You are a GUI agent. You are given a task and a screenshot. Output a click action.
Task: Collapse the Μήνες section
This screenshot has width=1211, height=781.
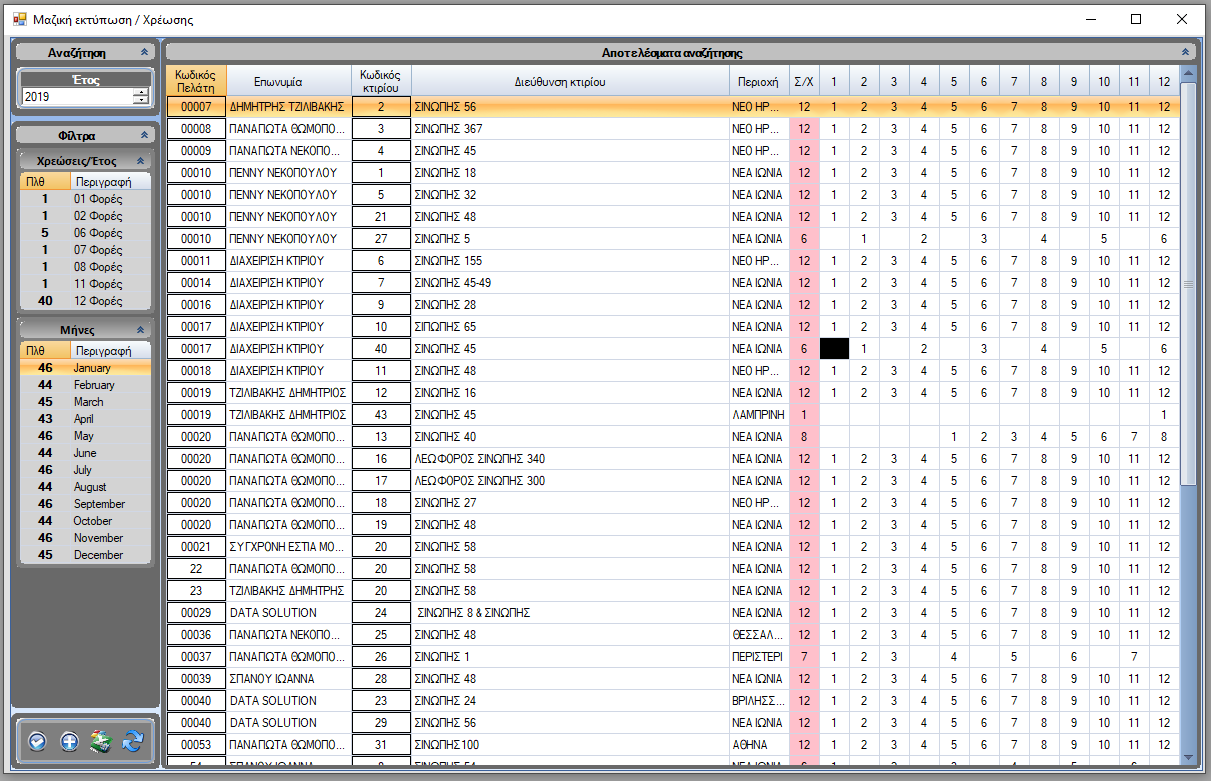pos(140,329)
